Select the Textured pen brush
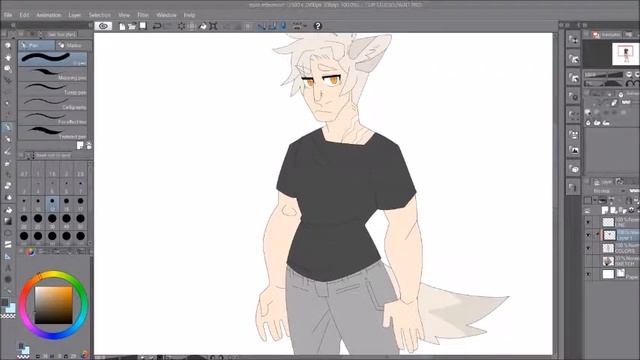The width and height of the screenshot is (640, 360). pyautogui.click(x=53, y=133)
